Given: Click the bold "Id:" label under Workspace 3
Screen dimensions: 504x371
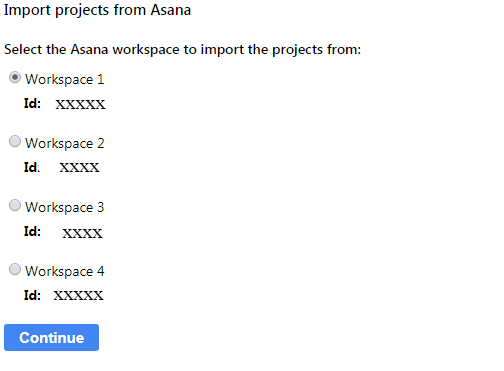Looking at the screenshot, I should pyautogui.click(x=32, y=231).
